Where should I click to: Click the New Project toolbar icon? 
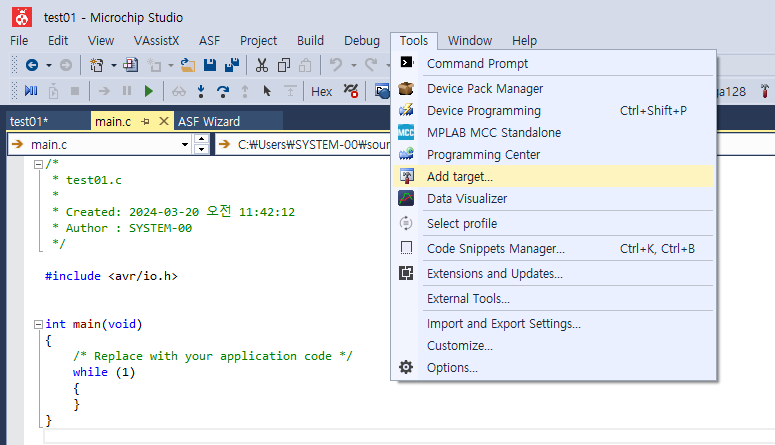click(x=96, y=65)
